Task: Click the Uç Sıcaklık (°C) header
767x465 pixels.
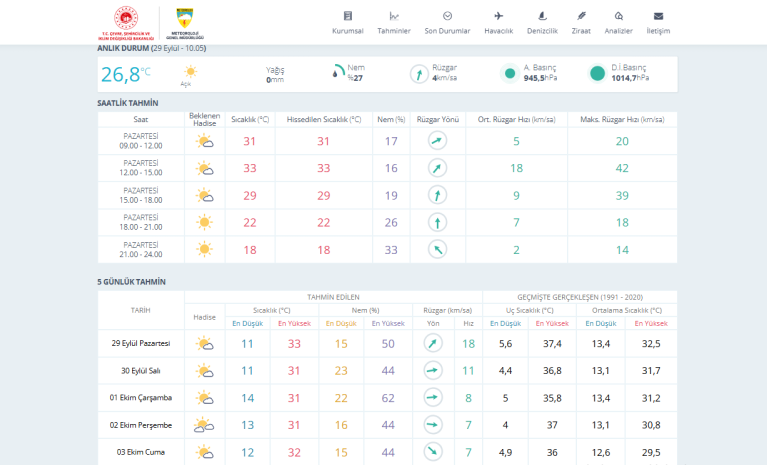Action: pos(530,310)
